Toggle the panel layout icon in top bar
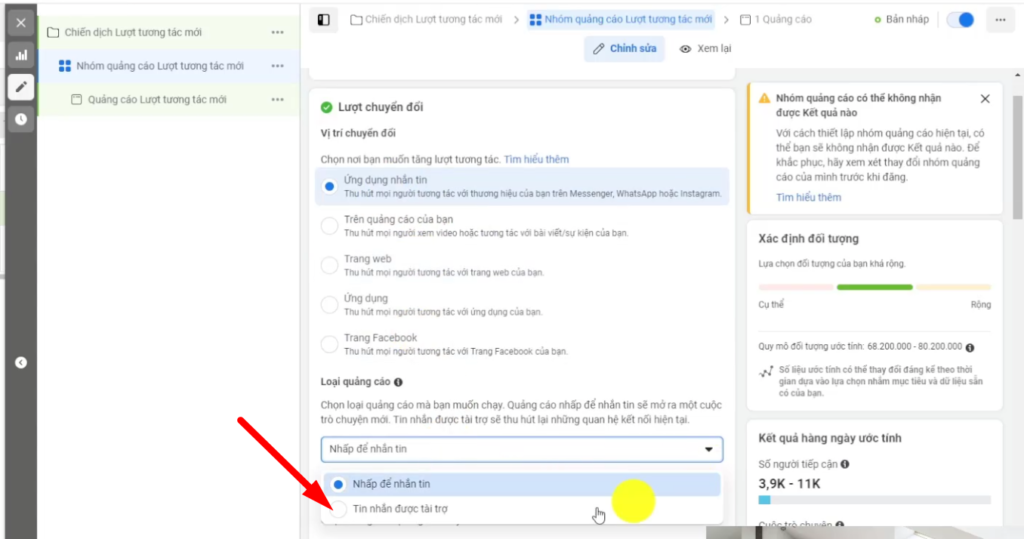Image resolution: width=1024 pixels, height=539 pixels. pos(323,20)
